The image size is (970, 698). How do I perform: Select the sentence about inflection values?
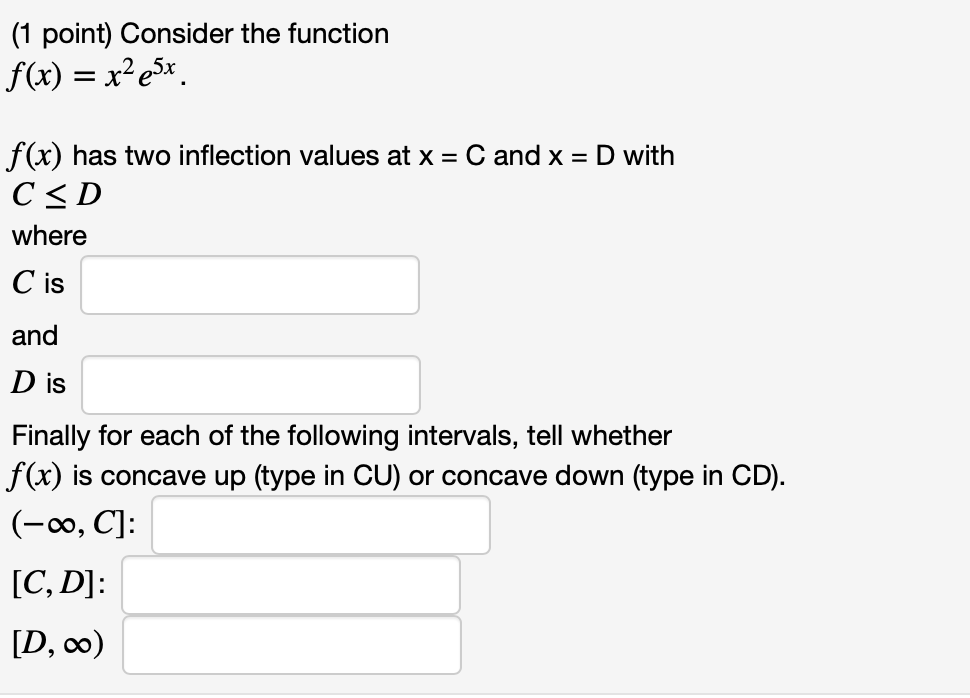coord(340,155)
